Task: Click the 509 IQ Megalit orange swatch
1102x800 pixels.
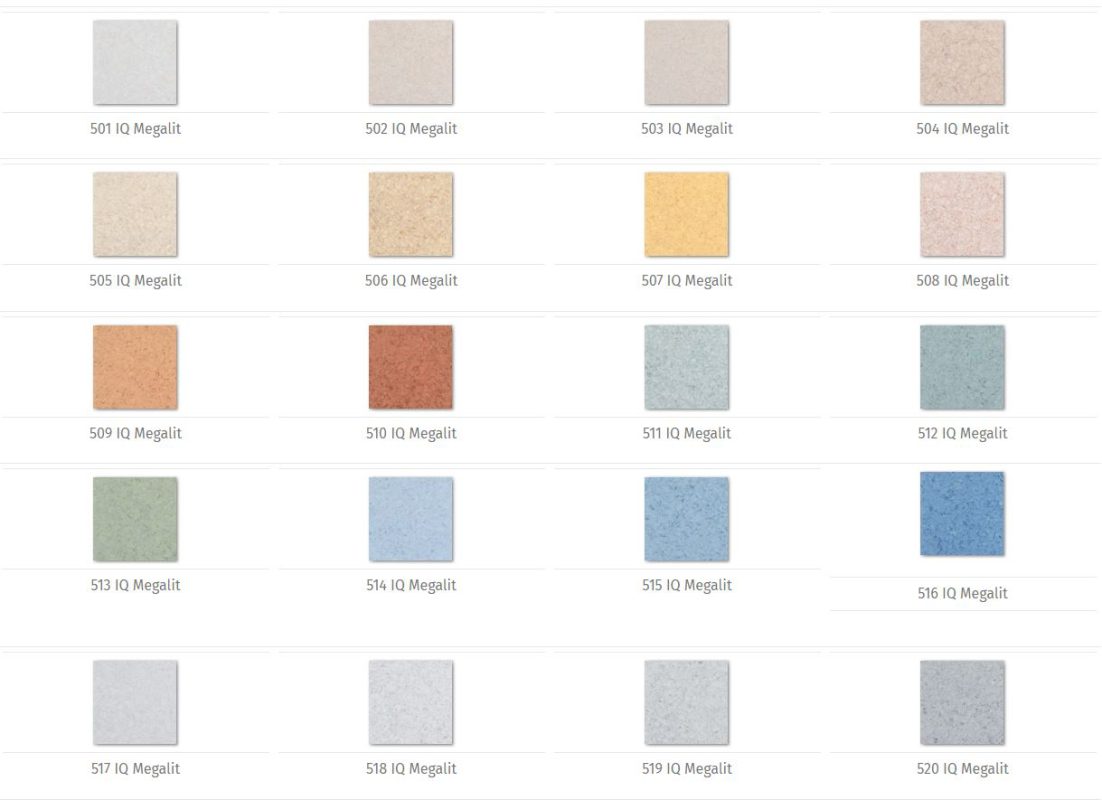Action: pyautogui.click(x=135, y=367)
